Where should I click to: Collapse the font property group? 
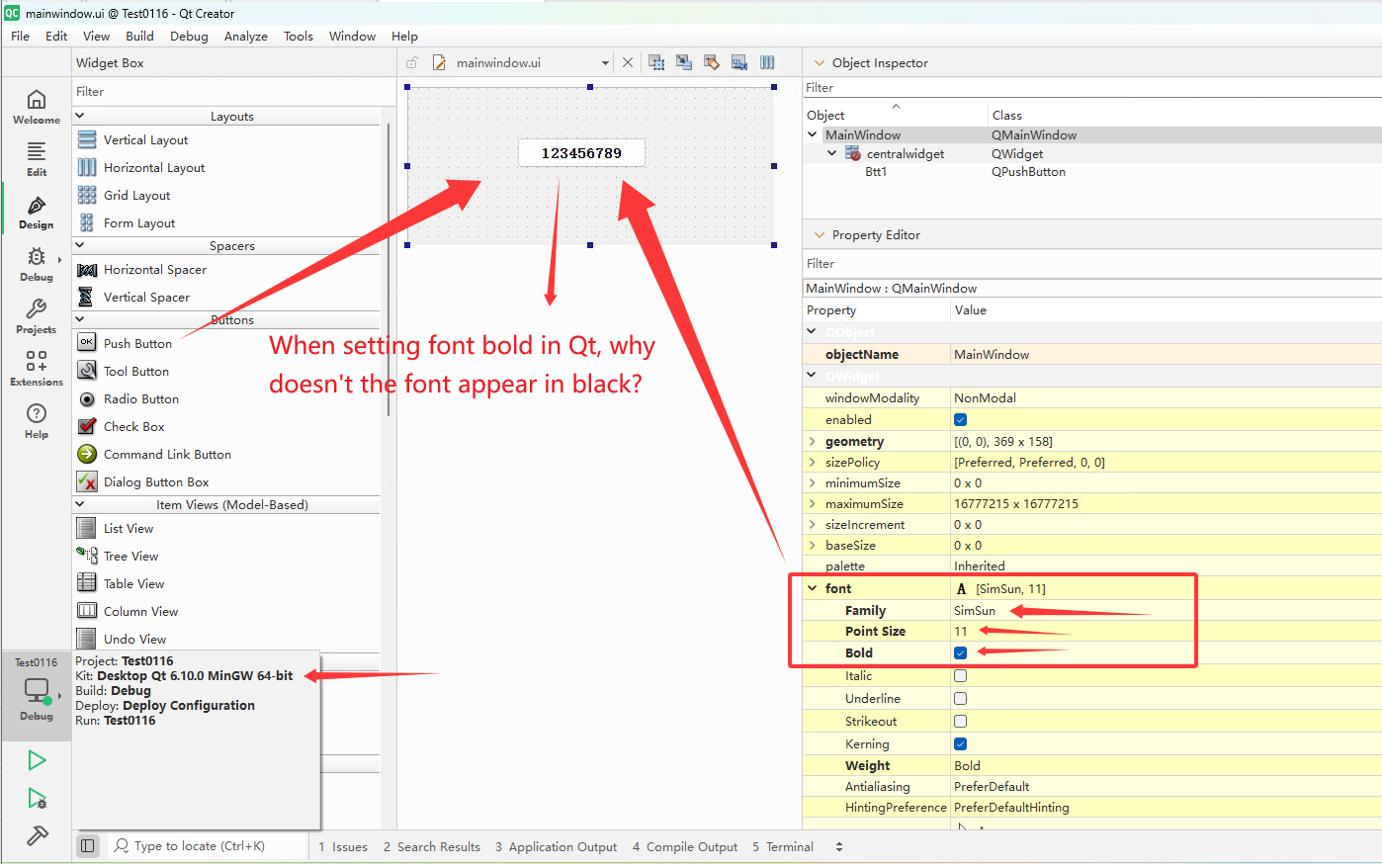pyautogui.click(x=813, y=588)
